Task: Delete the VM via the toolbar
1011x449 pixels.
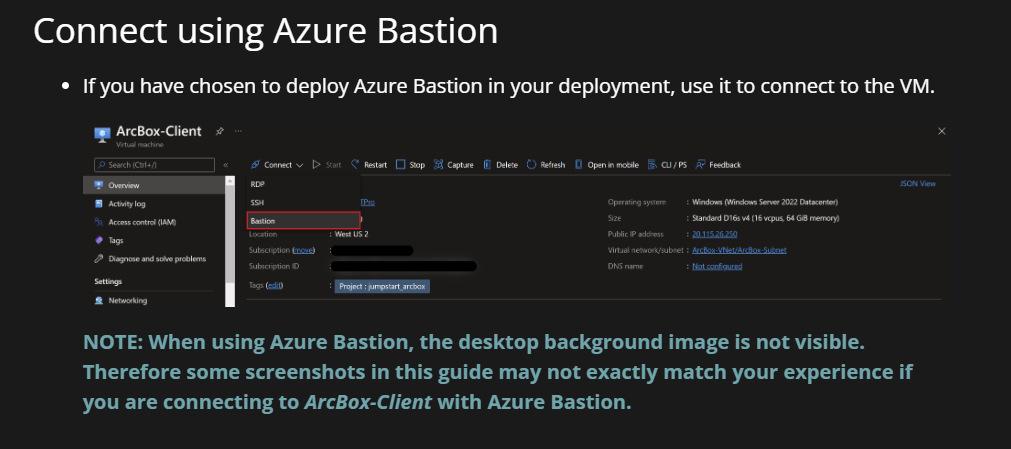Action: [x=501, y=165]
